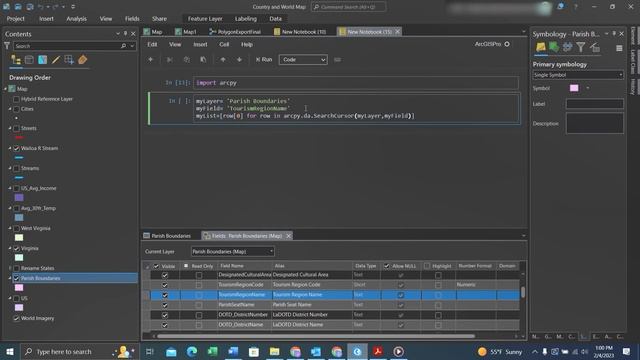The height and width of the screenshot is (360, 640).
Task: Click the Windows Start button
Action: pyautogui.click(x=10, y=351)
